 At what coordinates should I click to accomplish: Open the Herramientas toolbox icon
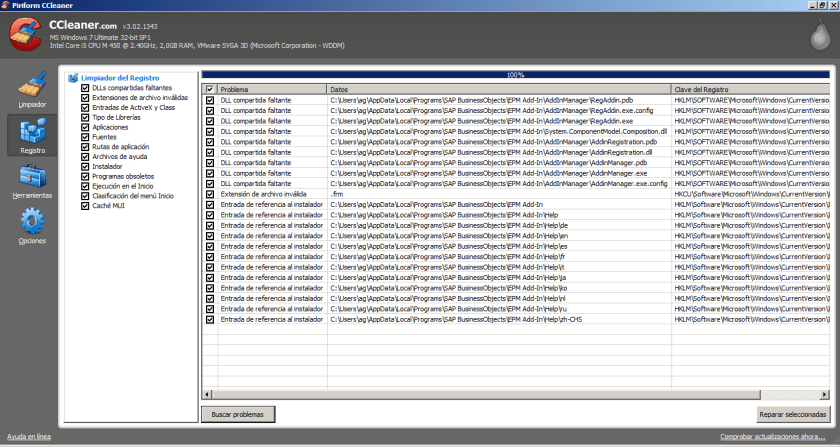[32, 178]
